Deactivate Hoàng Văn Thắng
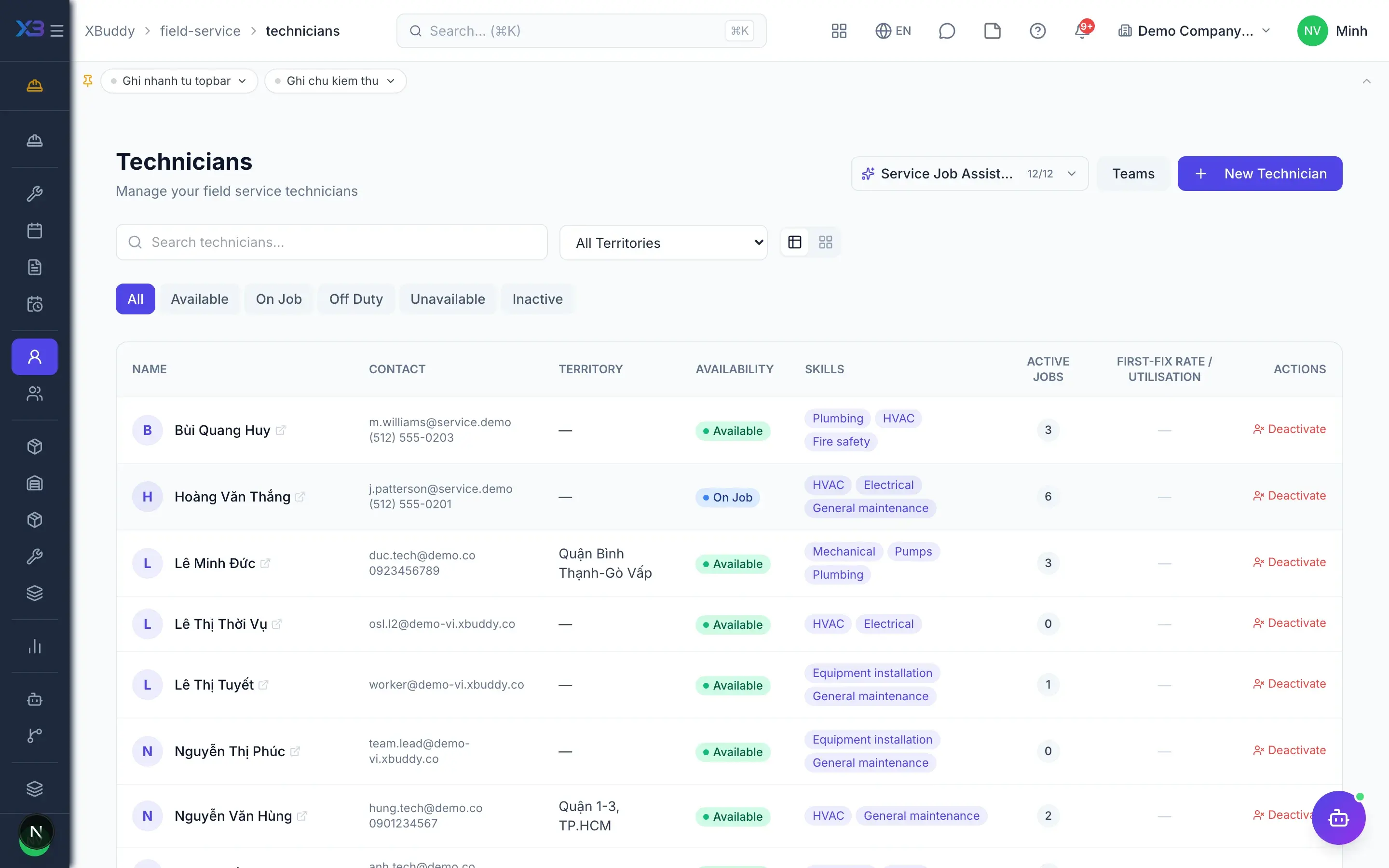The image size is (1389, 868). coord(1290,496)
